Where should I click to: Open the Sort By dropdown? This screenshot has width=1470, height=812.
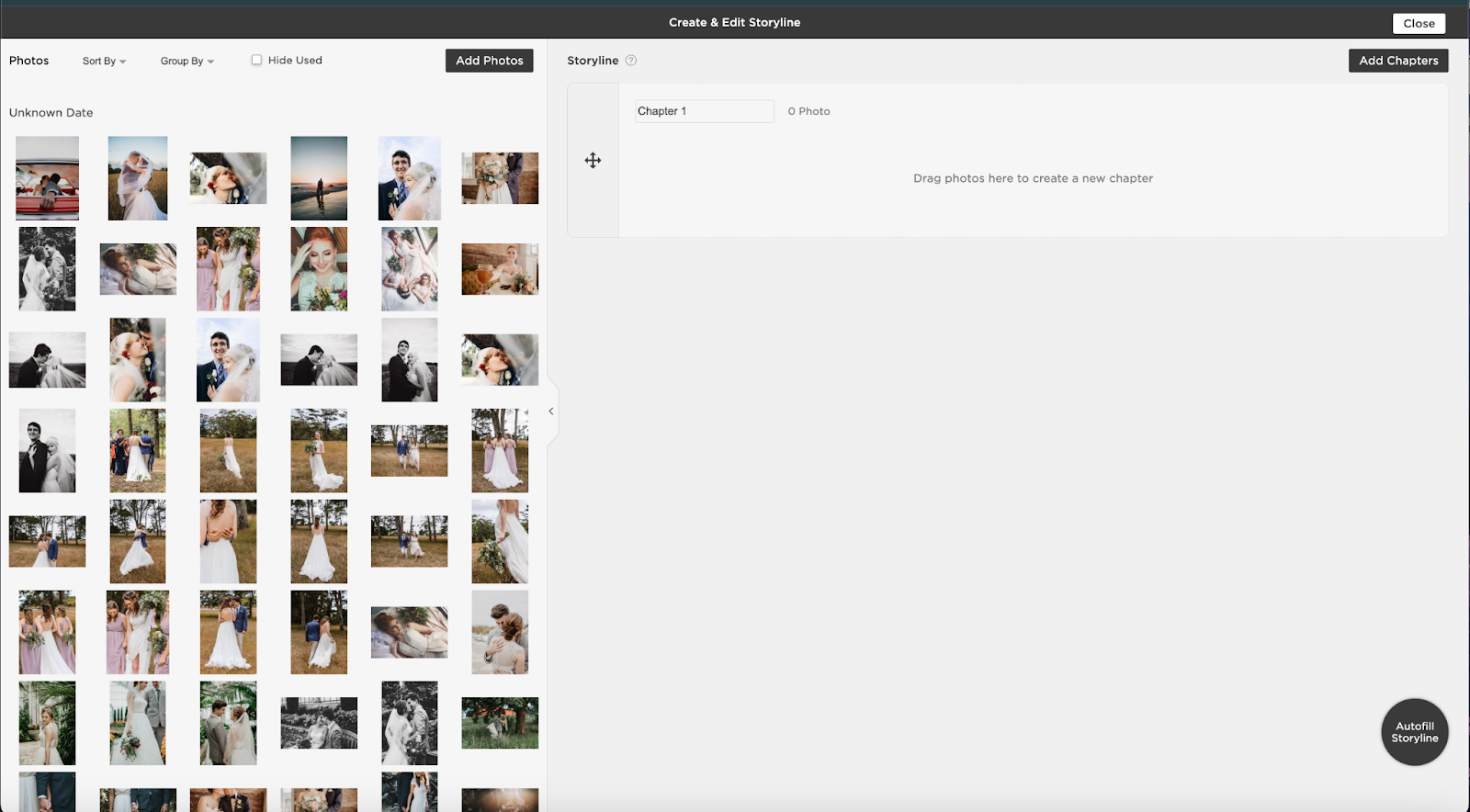[x=104, y=61]
